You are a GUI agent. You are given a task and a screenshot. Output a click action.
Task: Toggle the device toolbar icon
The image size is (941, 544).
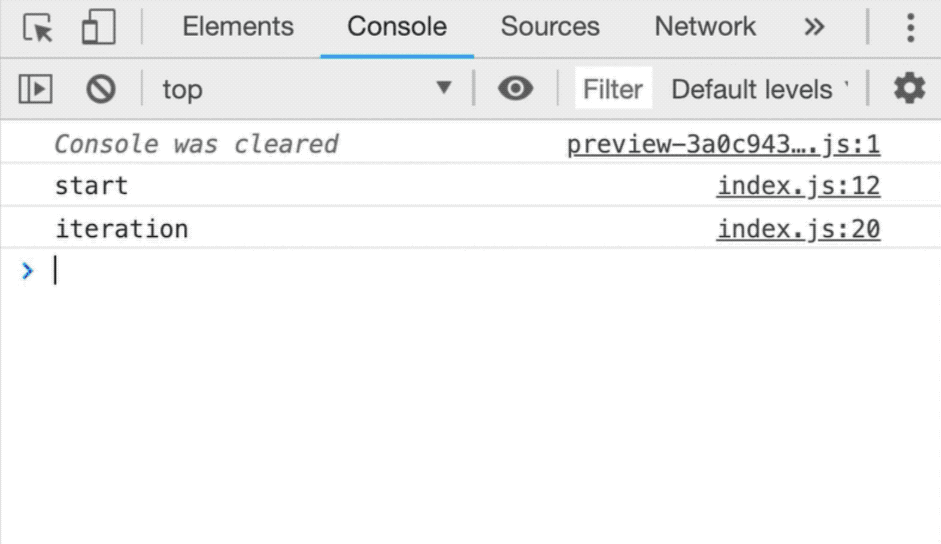tap(98, 27)
